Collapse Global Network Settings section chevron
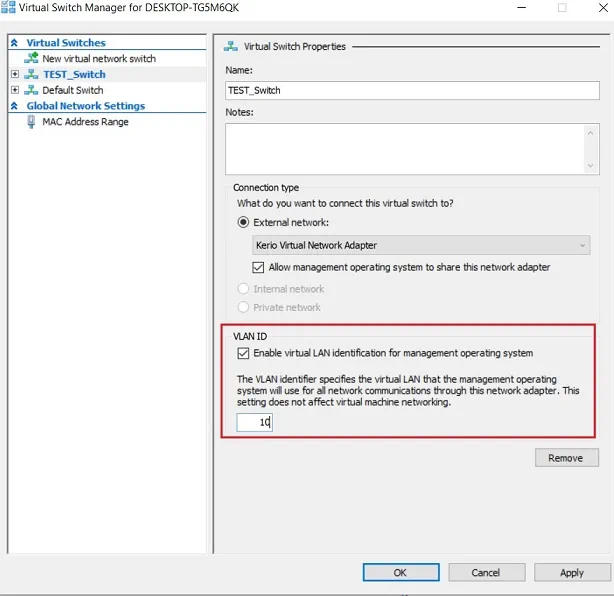Image resolution: width=614 pixels, height=596 pixels. pos(14,106)
